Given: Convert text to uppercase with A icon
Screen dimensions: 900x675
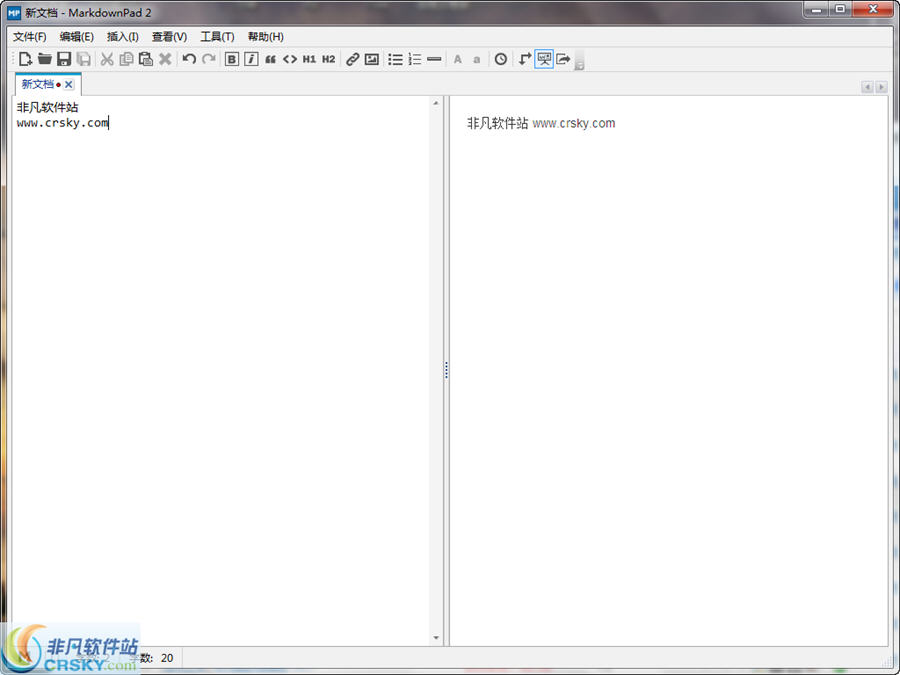Looking at the screenshot, I should (x=457, y=59).
